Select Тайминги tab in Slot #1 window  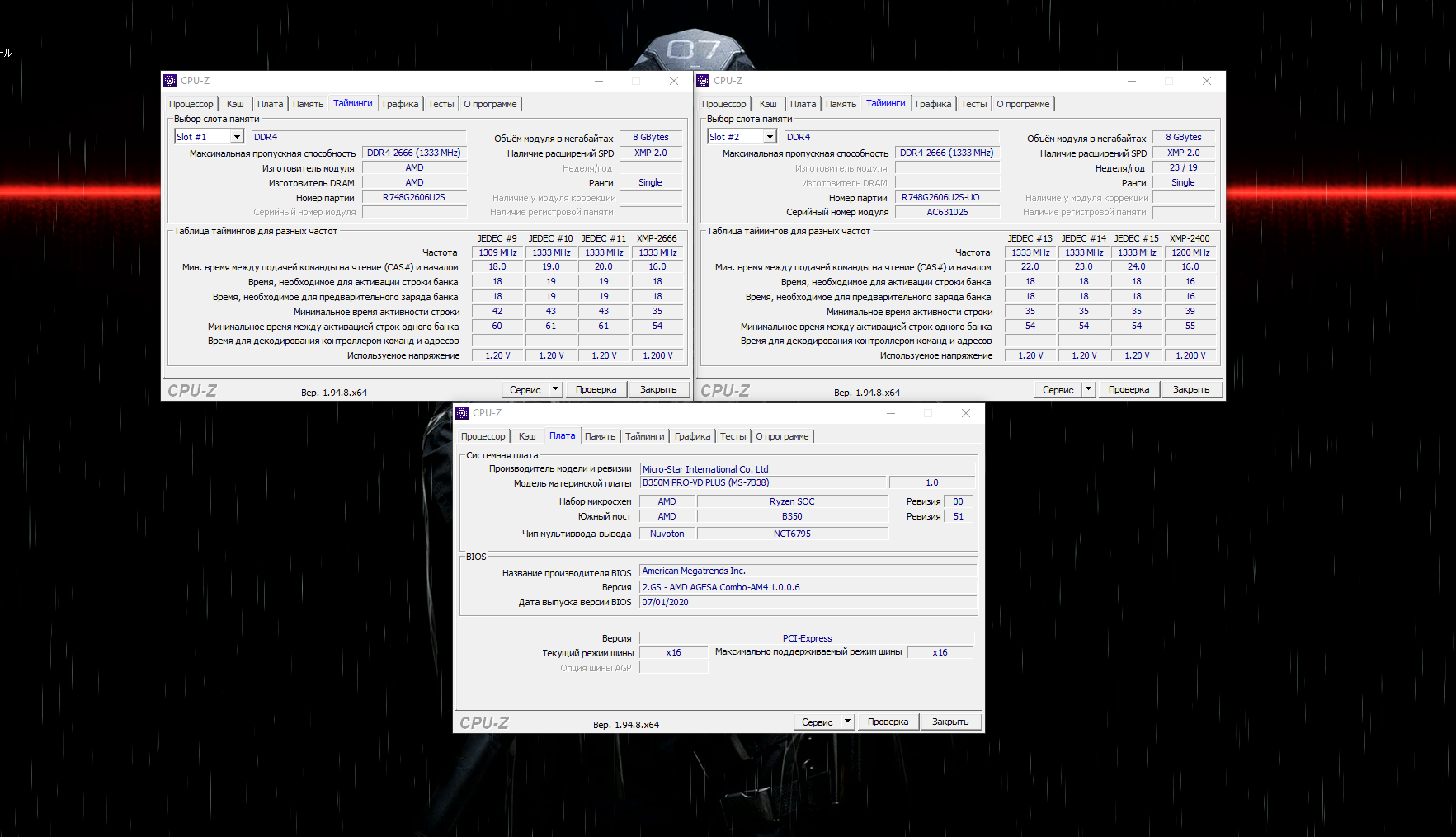pos(353,103)
